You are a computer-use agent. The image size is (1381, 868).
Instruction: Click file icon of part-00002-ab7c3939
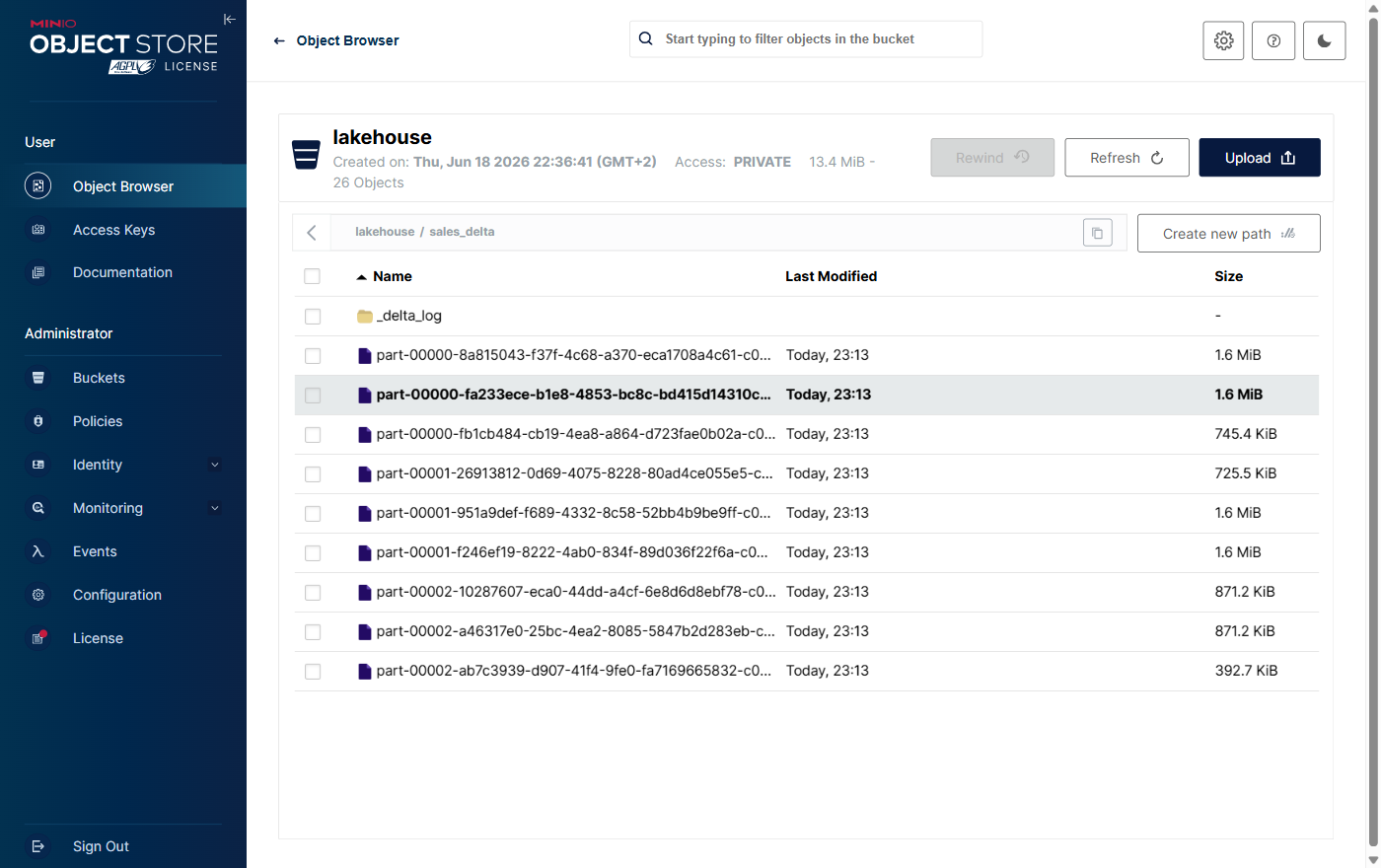point(365,671)
